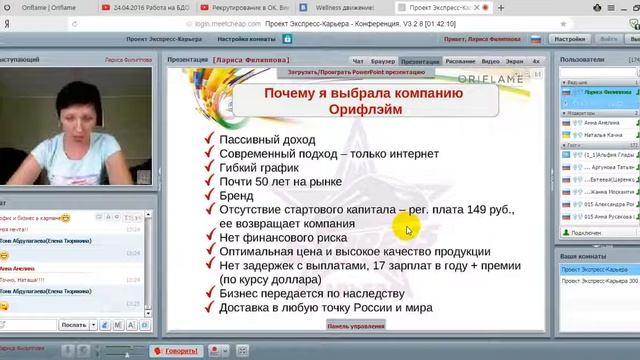
Task: Click the Послать send button
Action: tap(73, 325)
